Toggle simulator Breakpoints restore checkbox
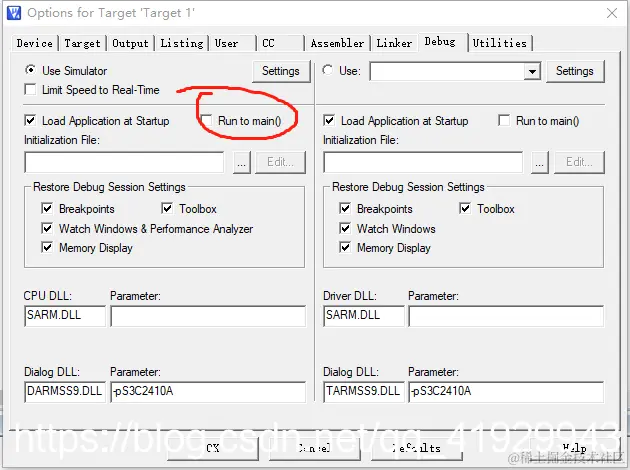 [47, 208]
